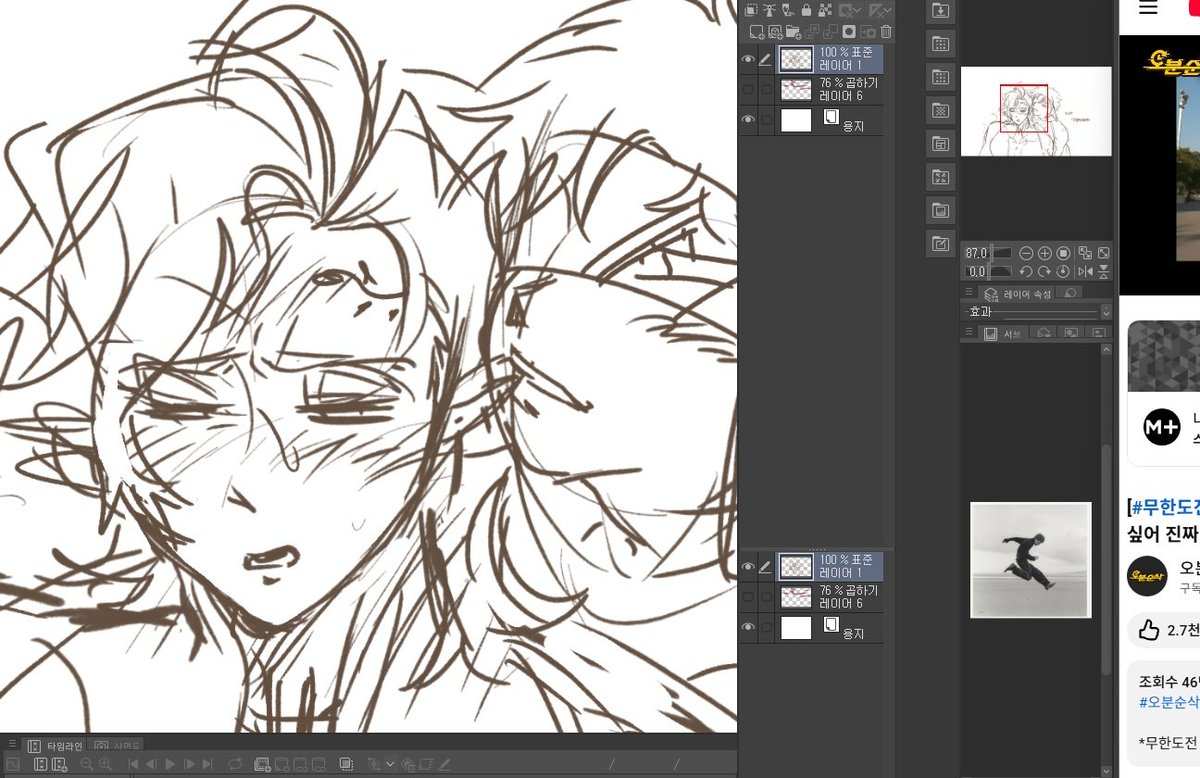Click the M+ ad logo in browser
This screenshot has height=778, width=1200.
click(1161, 426)
